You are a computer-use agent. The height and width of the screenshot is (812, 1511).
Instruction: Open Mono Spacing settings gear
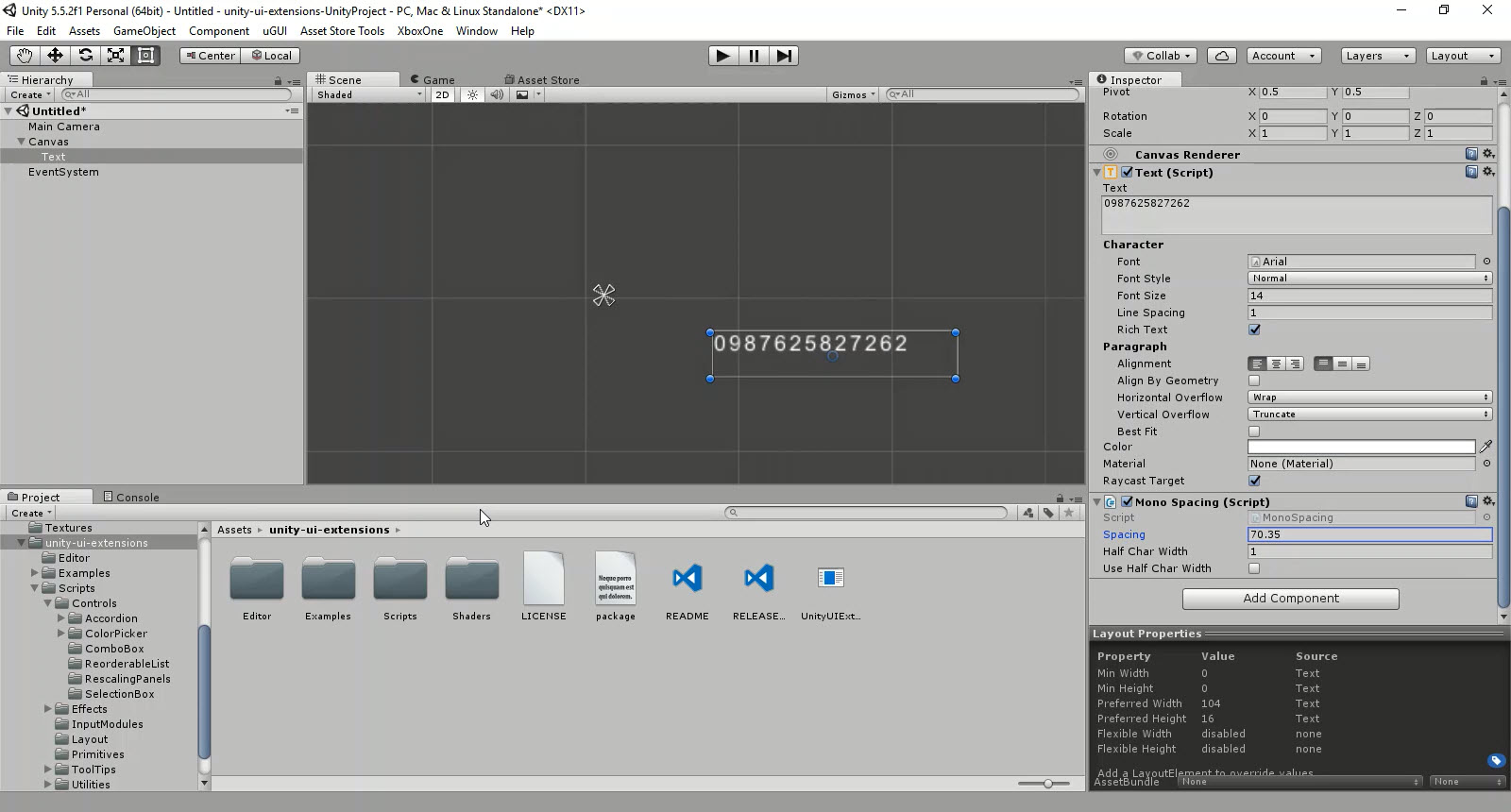coord(1488,501)
